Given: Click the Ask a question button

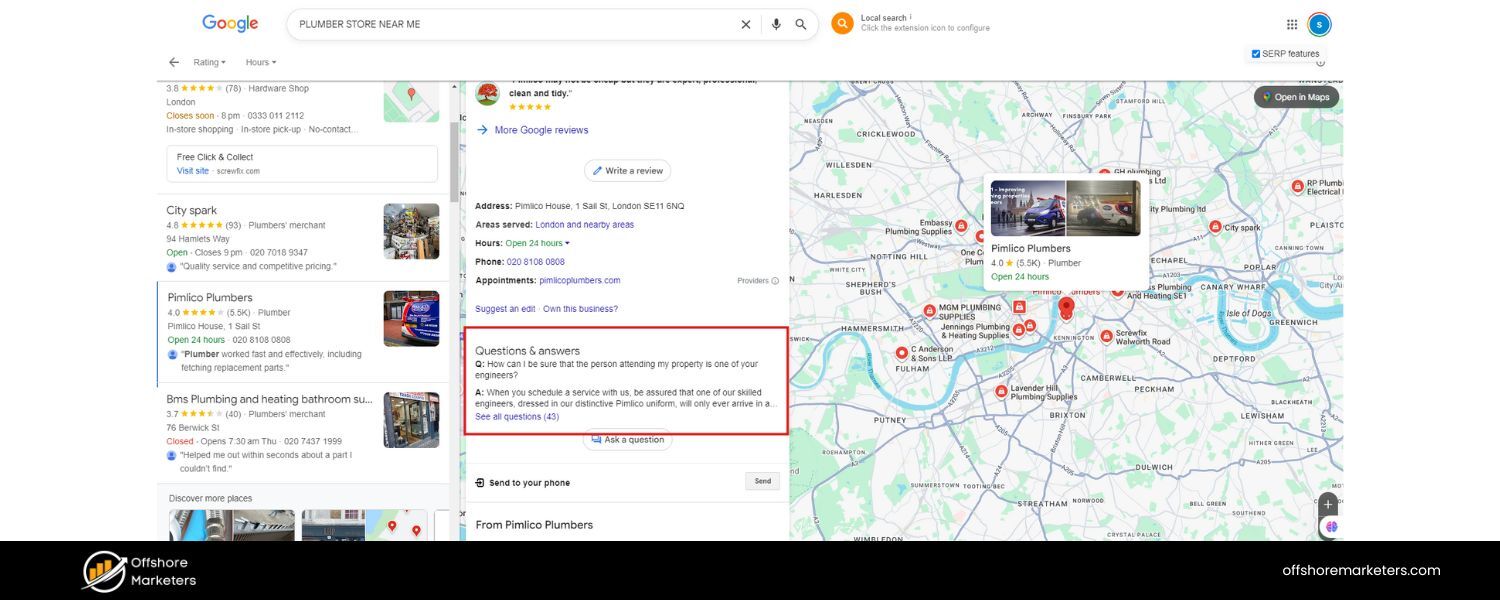Looking at the screenshot, I should pos(627,440).
